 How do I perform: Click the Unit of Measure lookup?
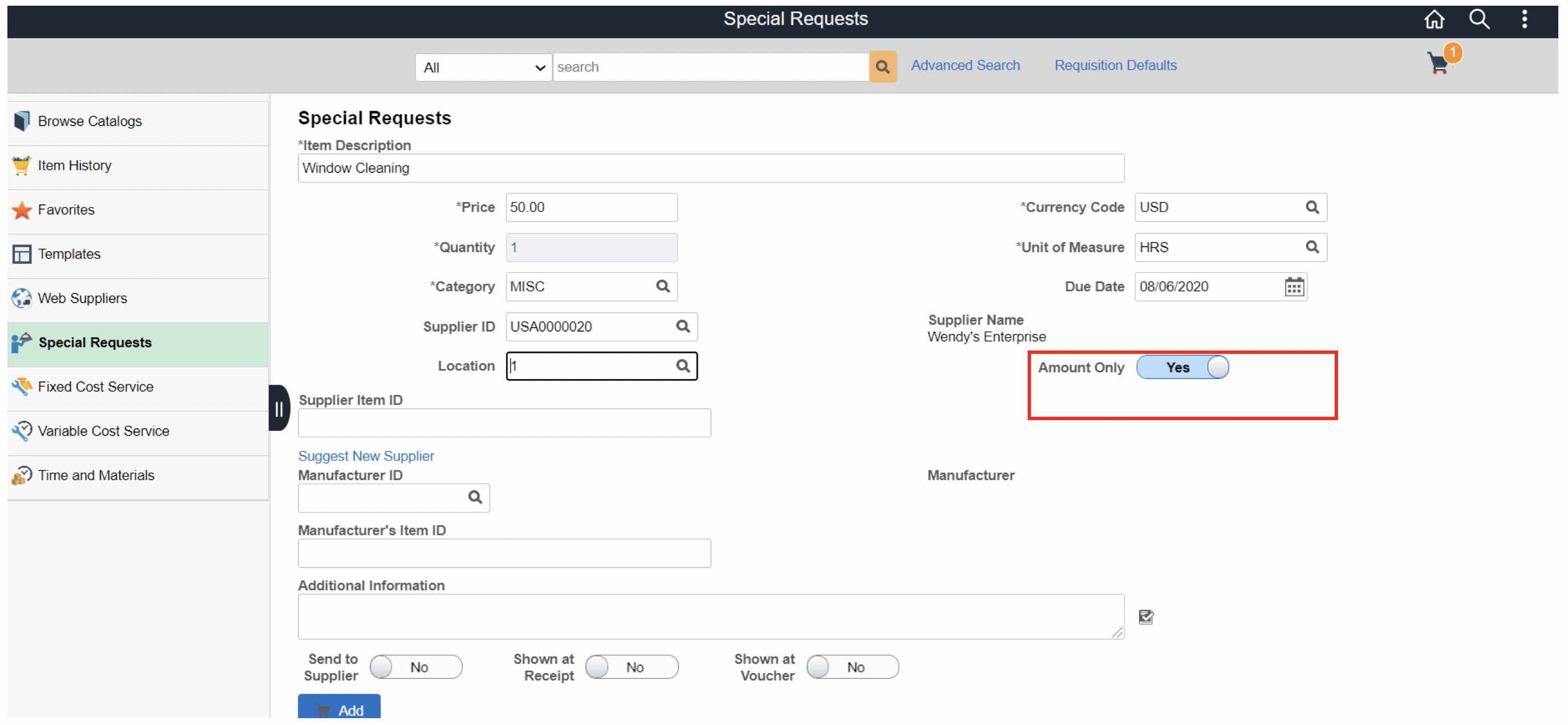click(x=1312, y=247)
